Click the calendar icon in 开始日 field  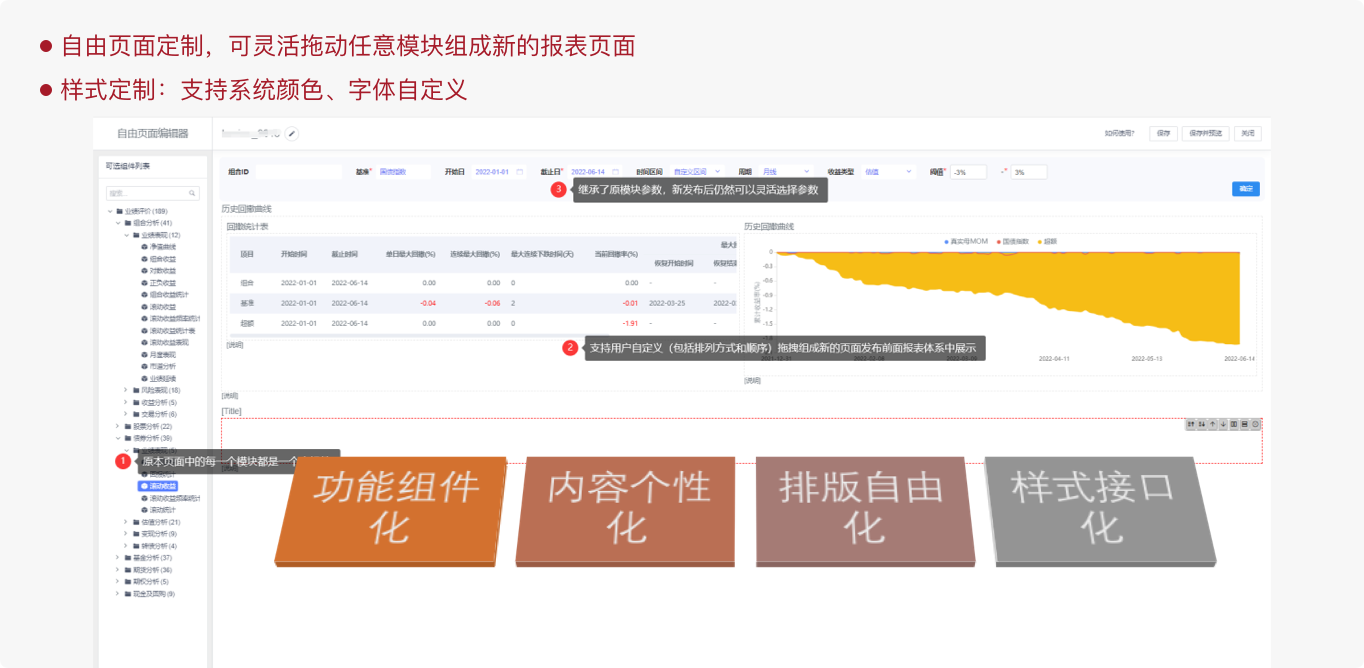tap(519, 172)
